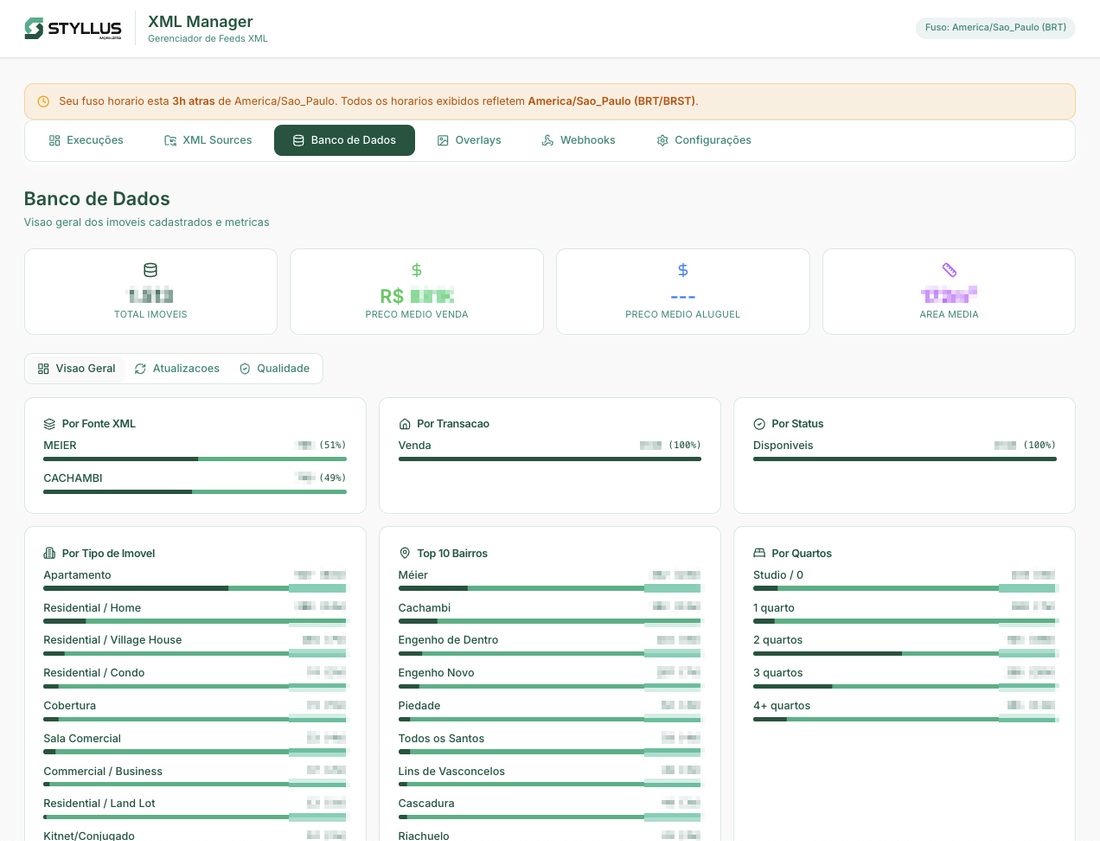Open Configurações
Screen dimensions: 1100x841
click(x=705, y=140)
